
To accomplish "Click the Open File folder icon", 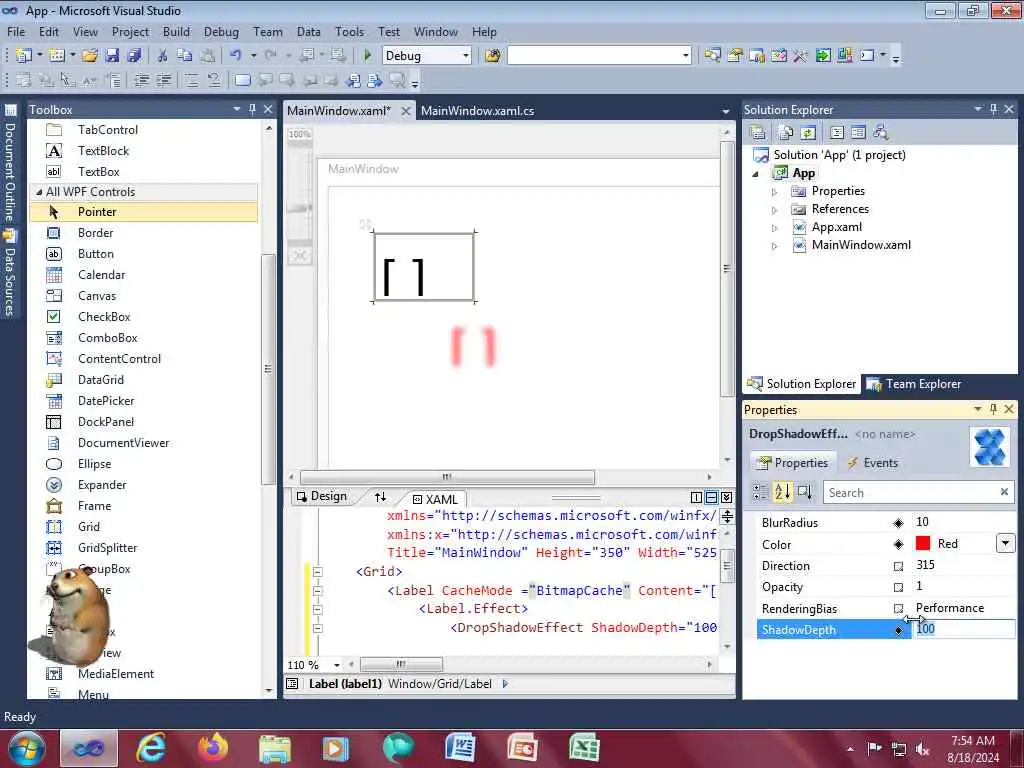I will coord(90,56).
